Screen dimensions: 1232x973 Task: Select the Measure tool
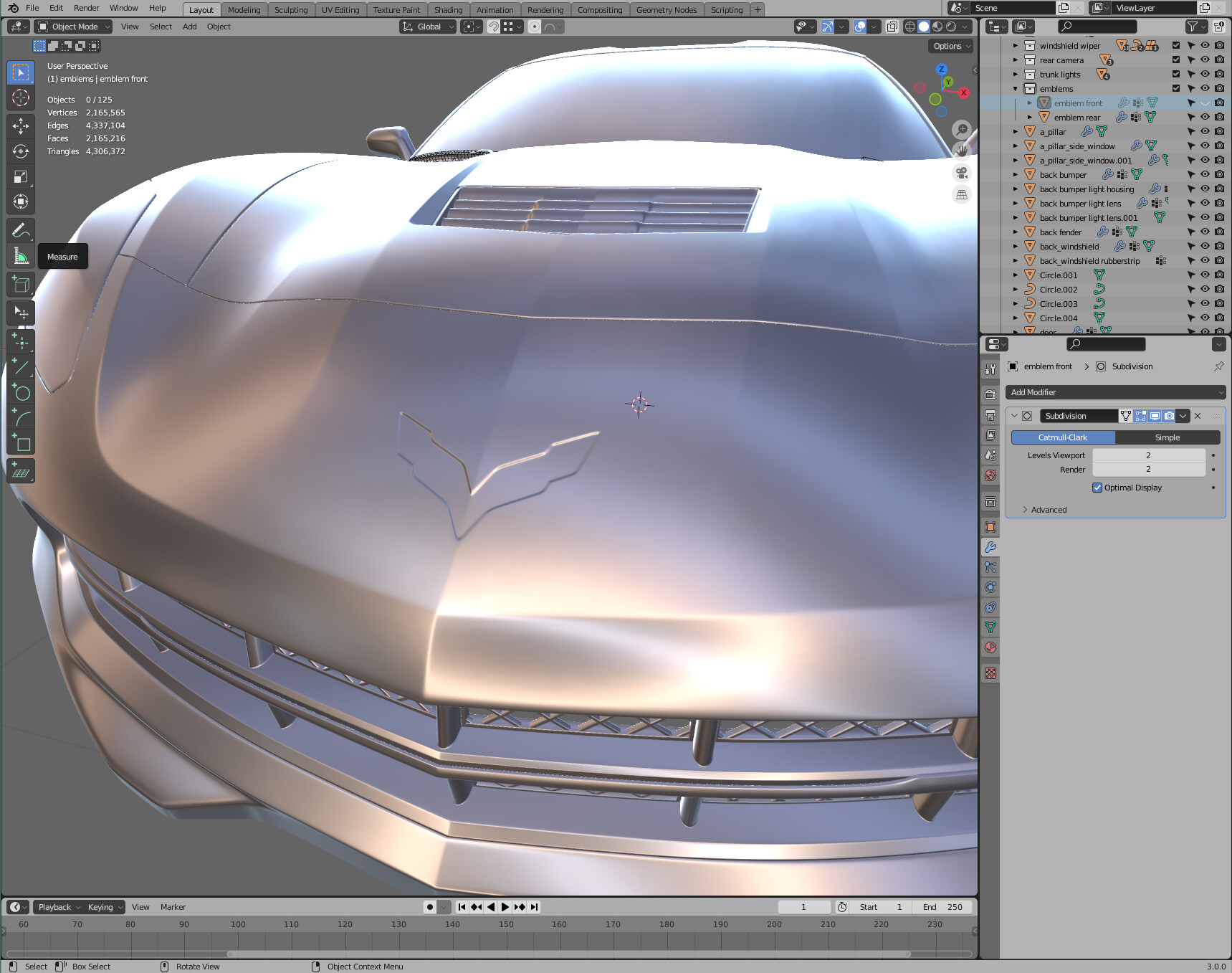[21, 256]
